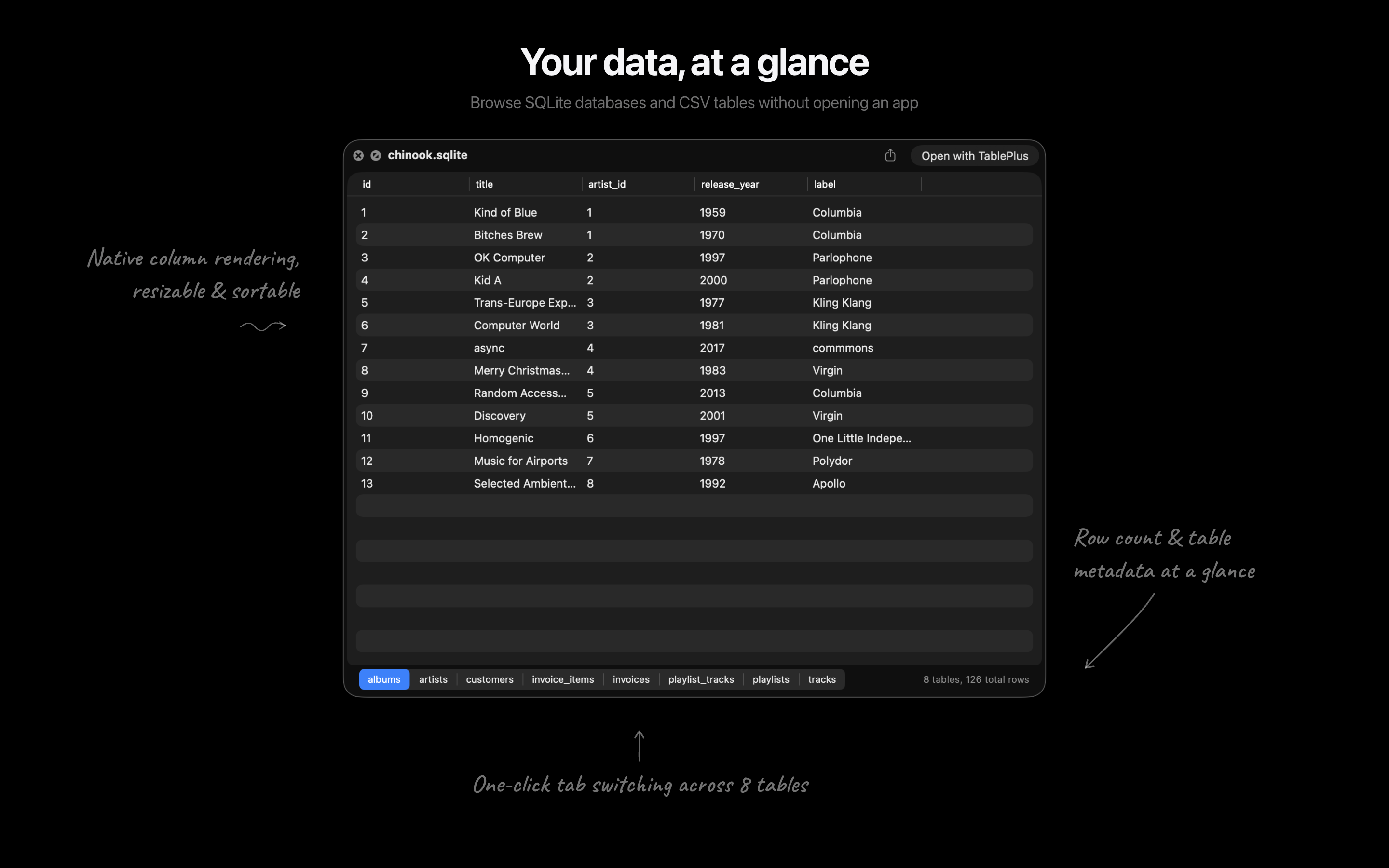The image size is (1389, 868).
Task: Show the playlist_tracks table
Action: pyautogui.click(x=701, y=679)
